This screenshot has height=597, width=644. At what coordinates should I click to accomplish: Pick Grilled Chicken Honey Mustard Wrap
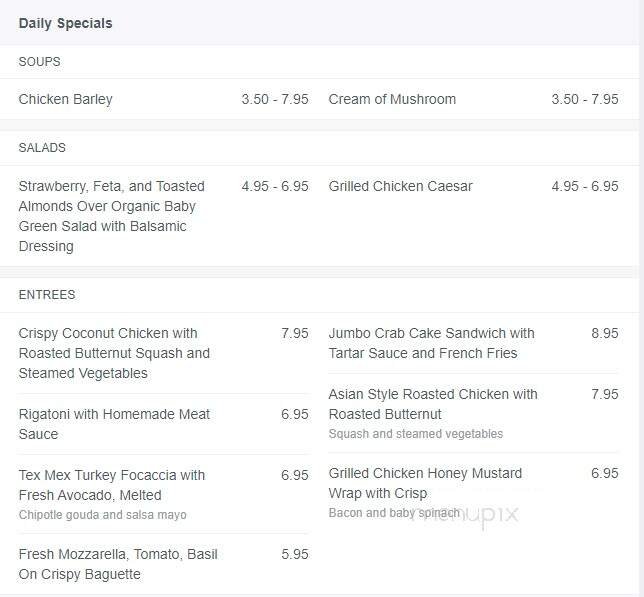tap(425, 483)
